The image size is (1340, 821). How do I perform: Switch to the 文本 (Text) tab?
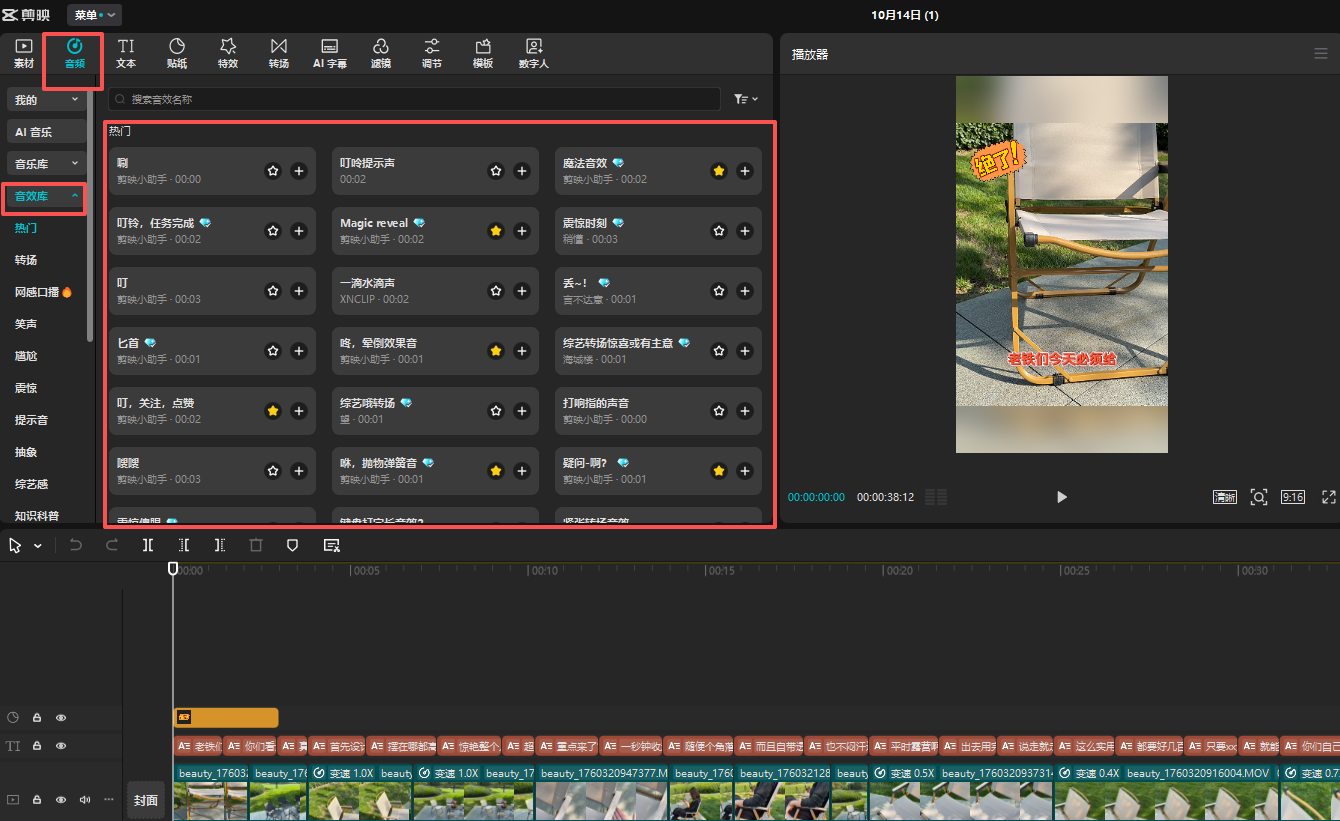pos(126,53)
